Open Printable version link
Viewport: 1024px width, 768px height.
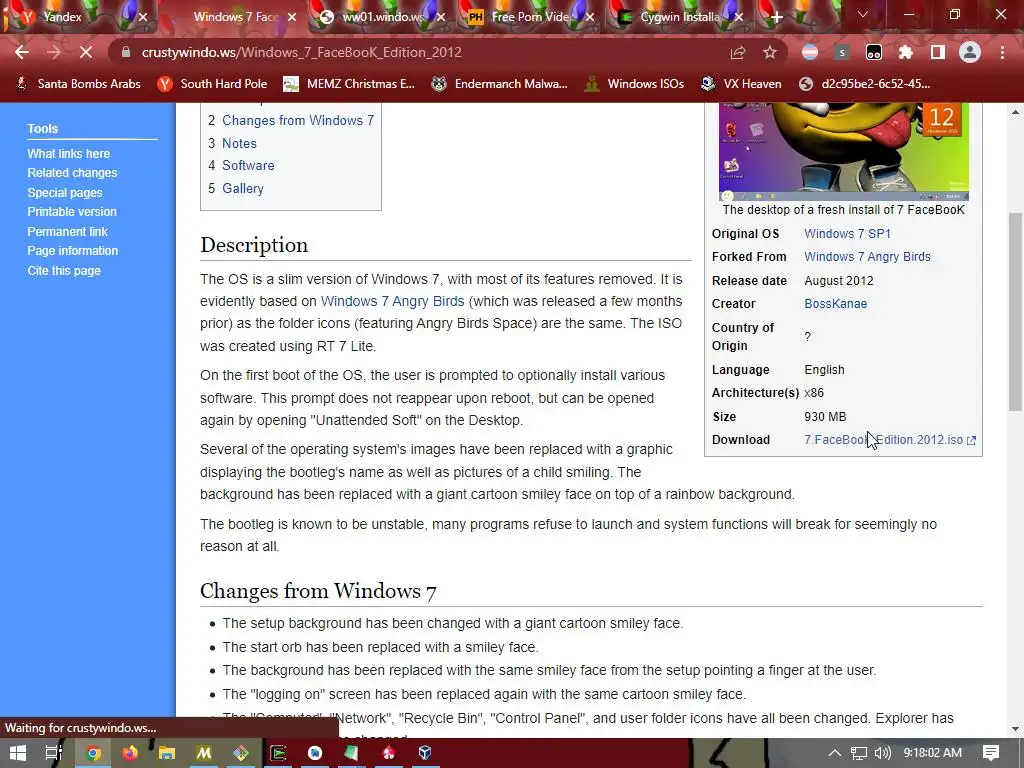72,212
